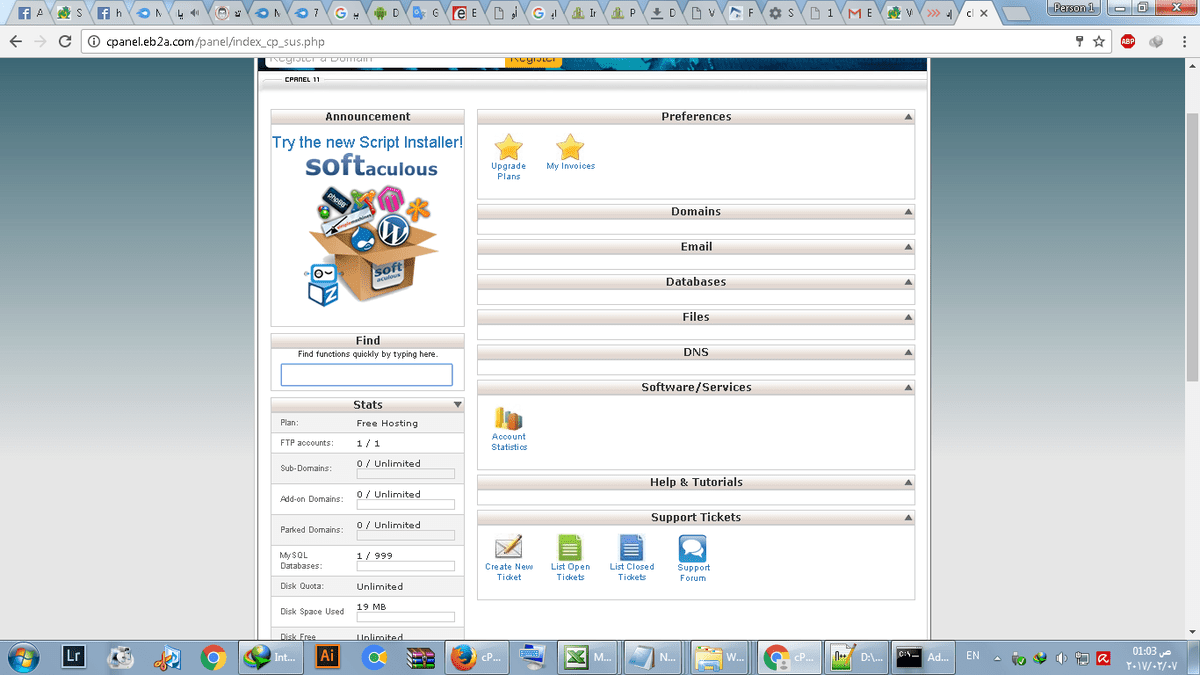Open Adobe Illustrator from the taskbar
The height and width of the screenshot is (675, 1200).
pyautogui.click(x=325, y=656)
